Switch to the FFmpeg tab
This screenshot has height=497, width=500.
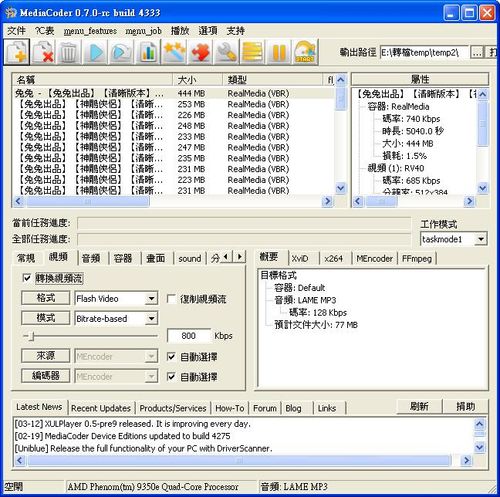[417, 259]
